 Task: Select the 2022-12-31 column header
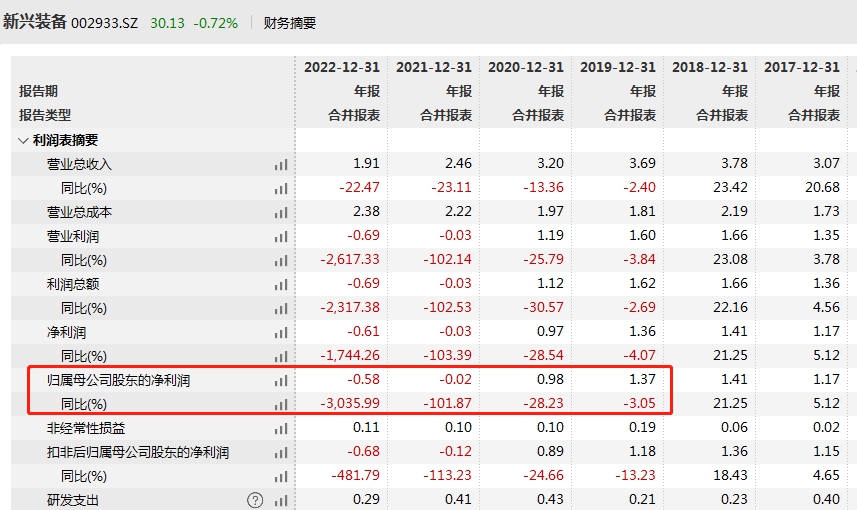[342, 67]
